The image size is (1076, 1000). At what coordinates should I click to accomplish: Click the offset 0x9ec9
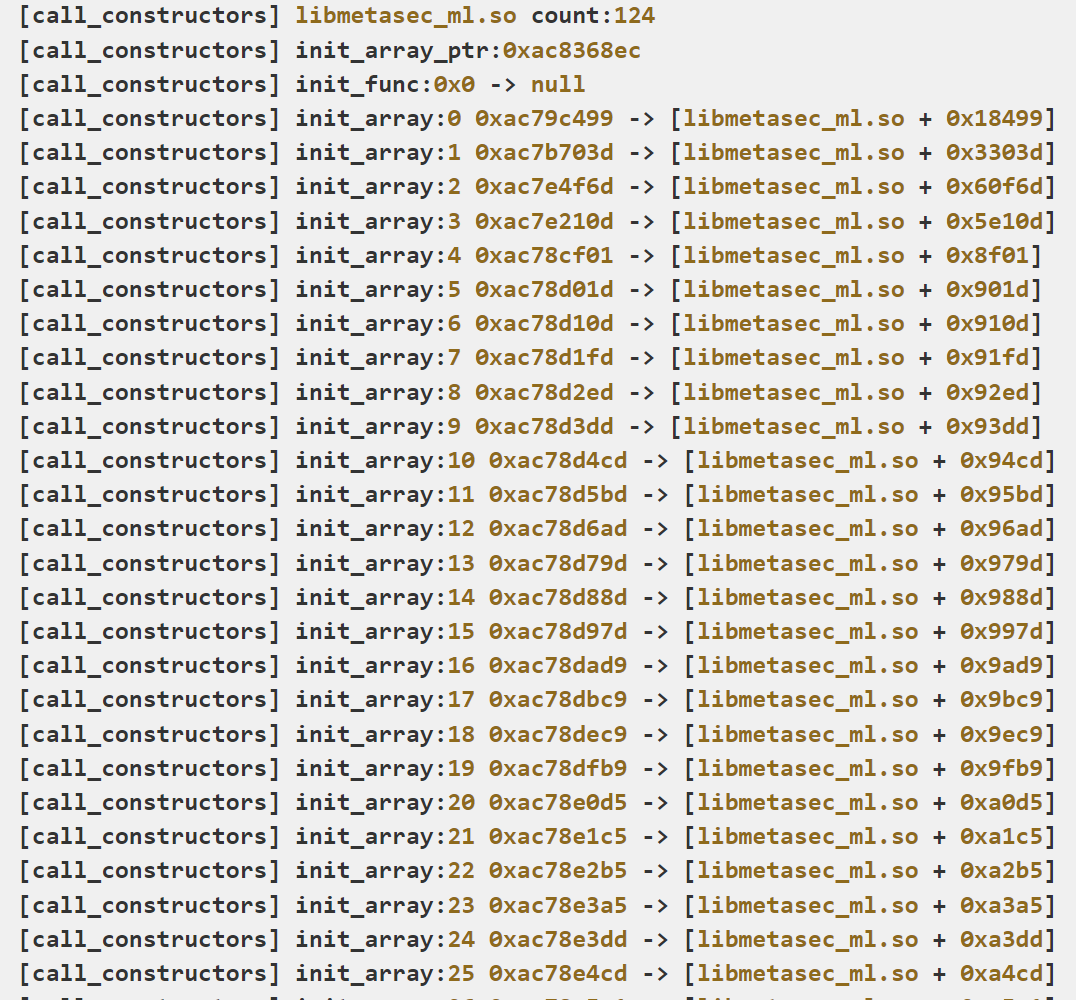click(x=1002, y=734)
